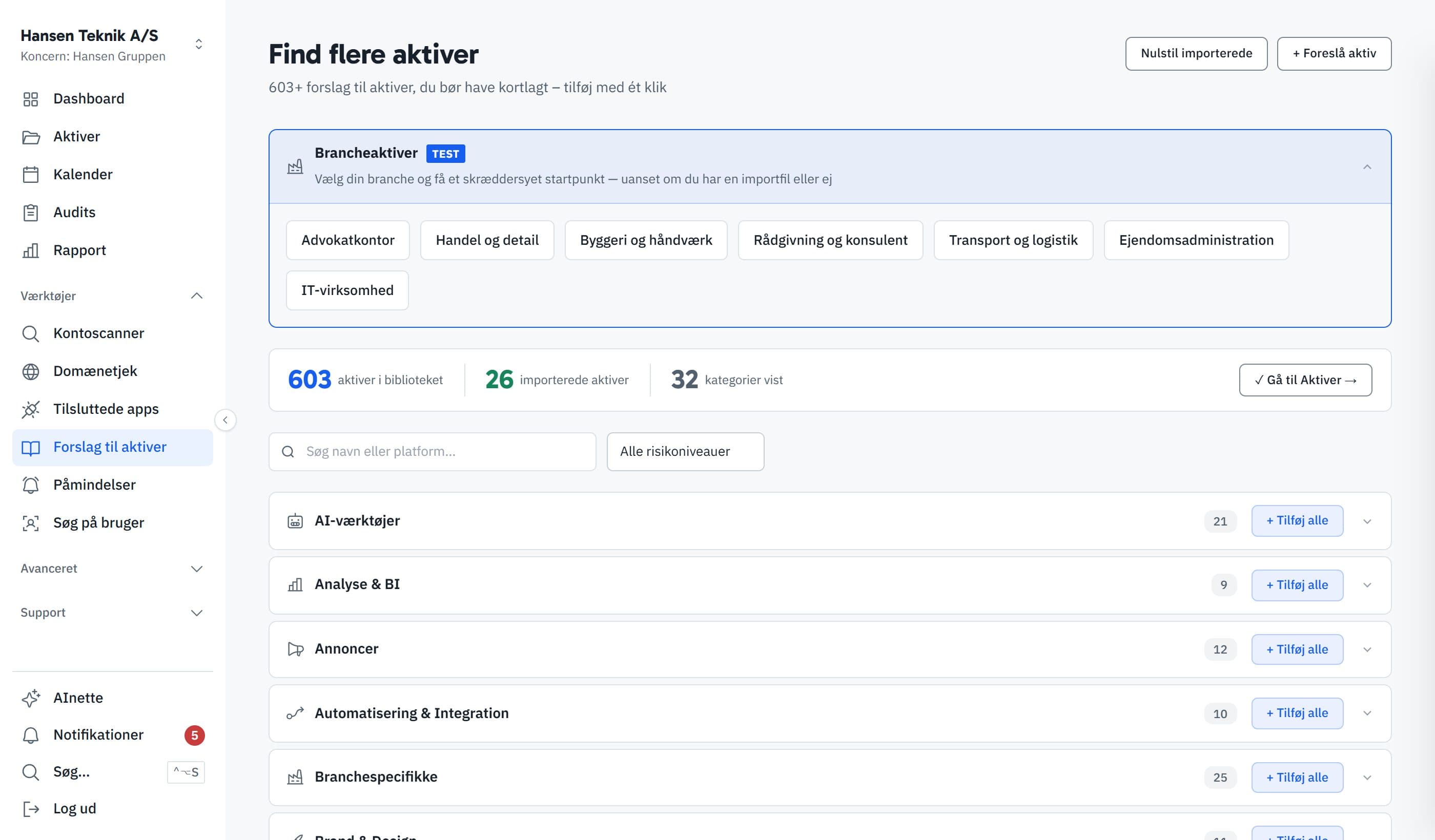Expand the Analyse & BI category chevron
Image resolution: width=1435 pixels, height=840 pixels.
[1367, 585]
